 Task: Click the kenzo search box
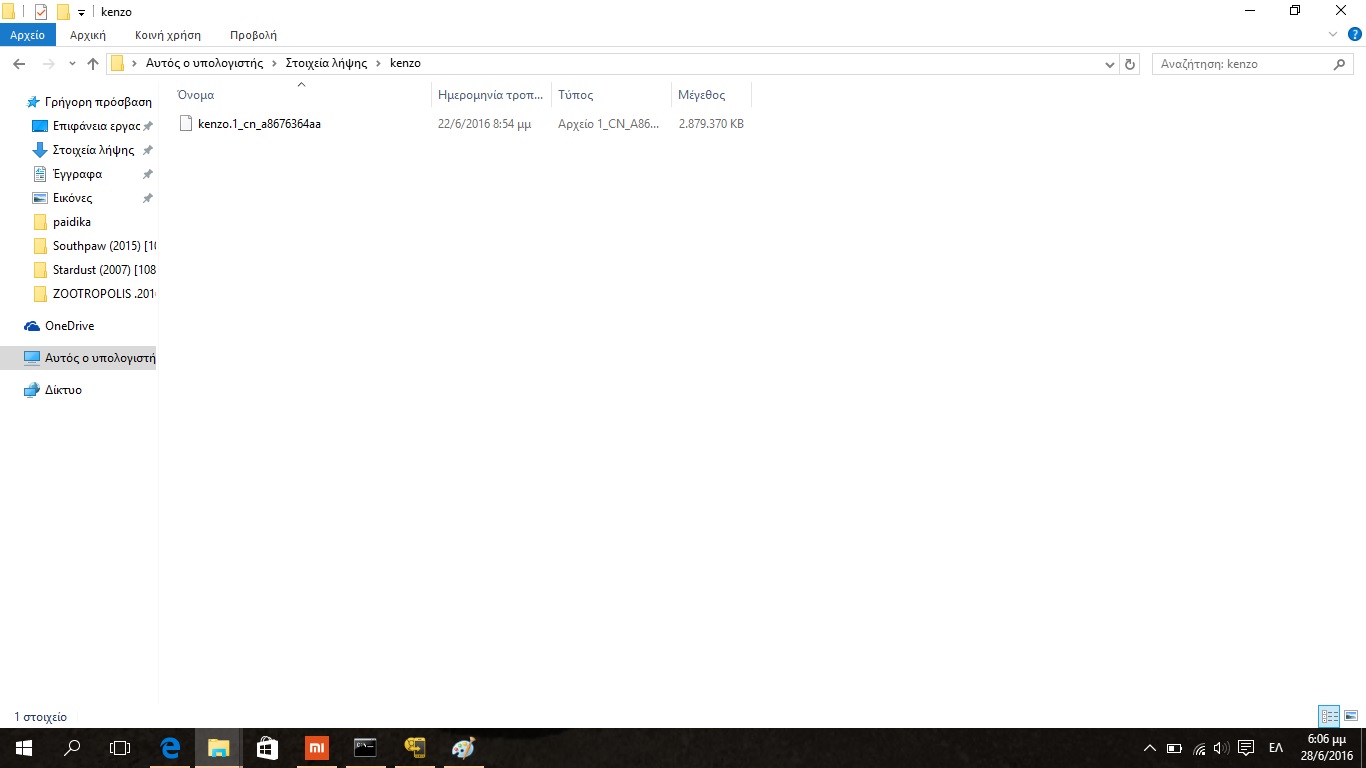coord(1240,64)
